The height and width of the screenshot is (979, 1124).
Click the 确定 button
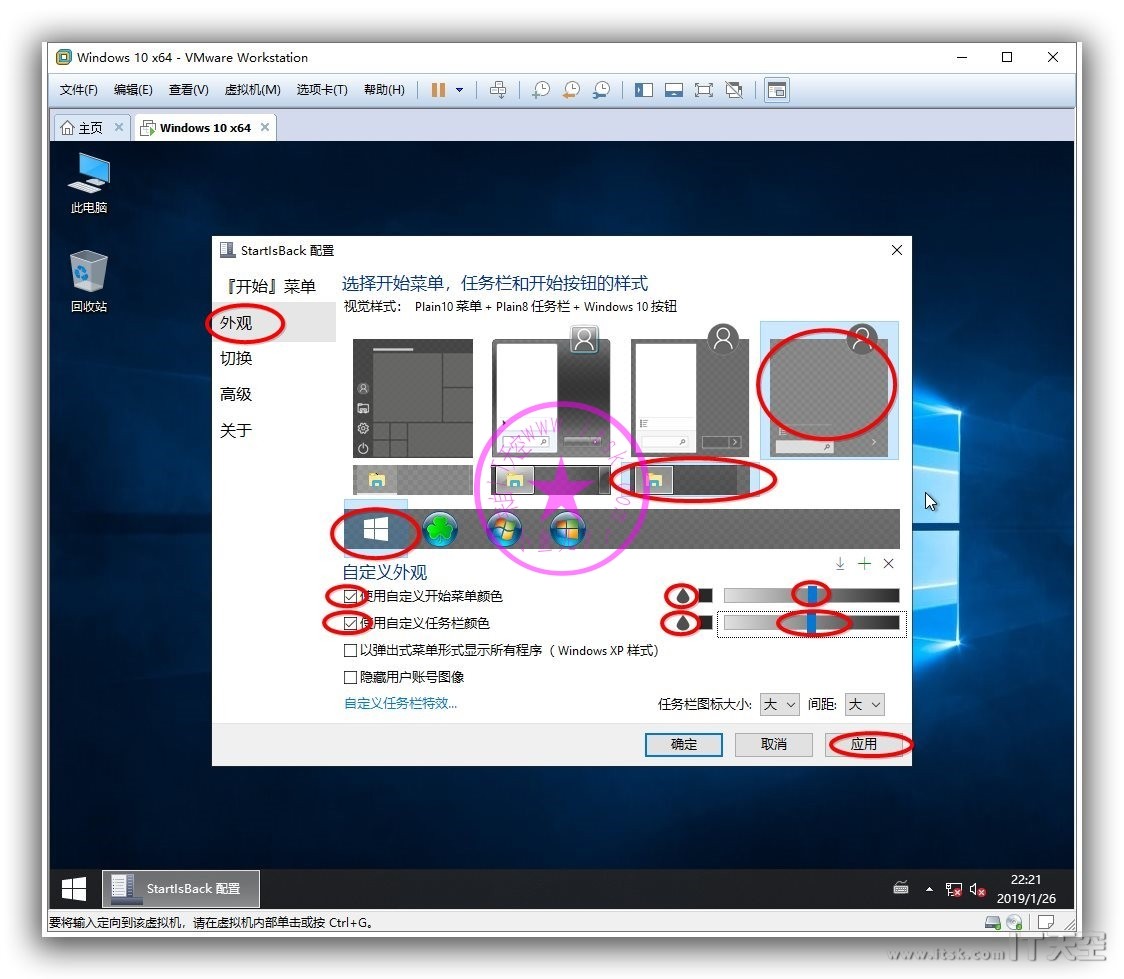click(x=684, y=745)
